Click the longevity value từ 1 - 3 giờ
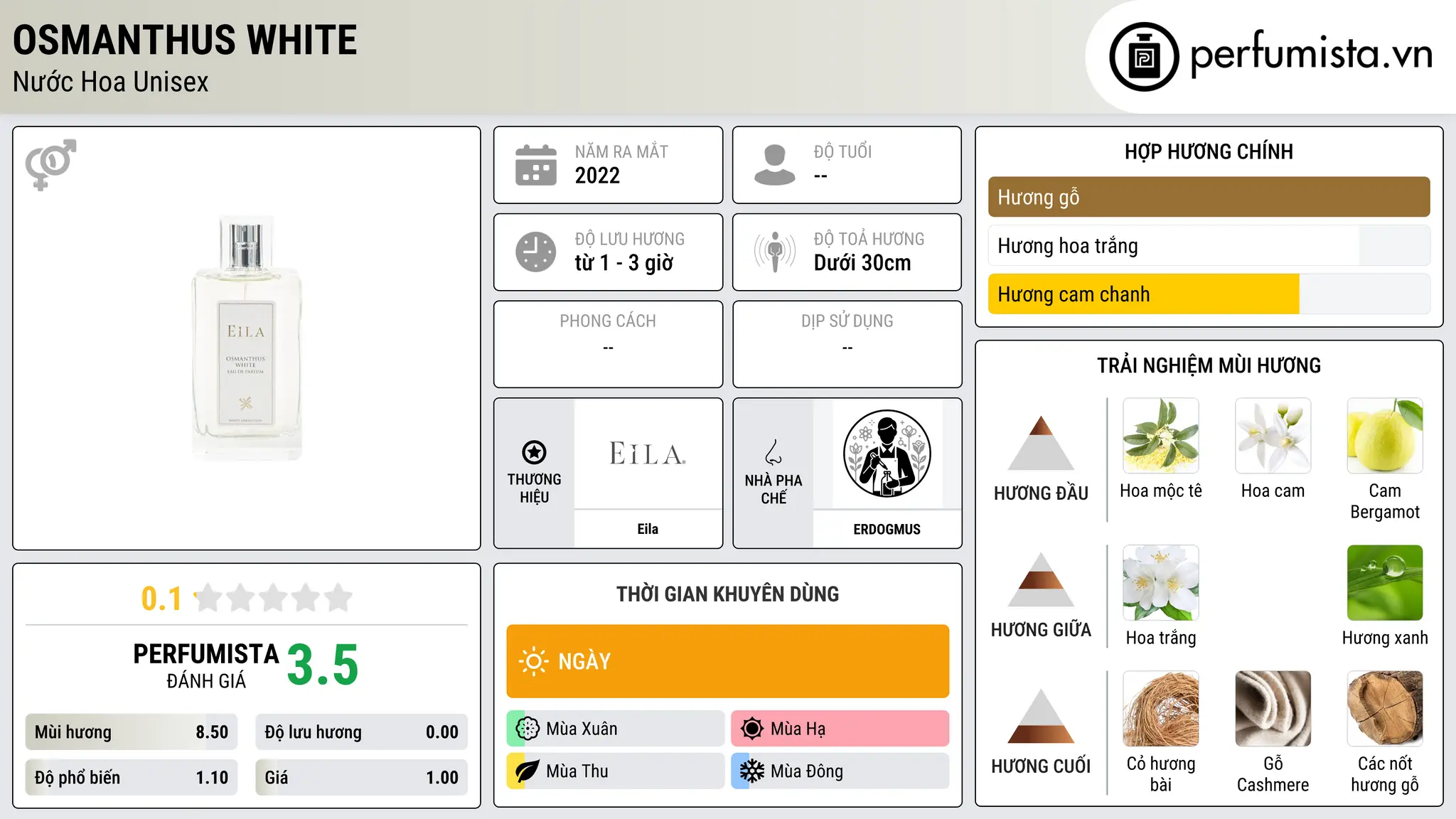Viewport: 1456px width, 819px height. click(x=623, y=263)
